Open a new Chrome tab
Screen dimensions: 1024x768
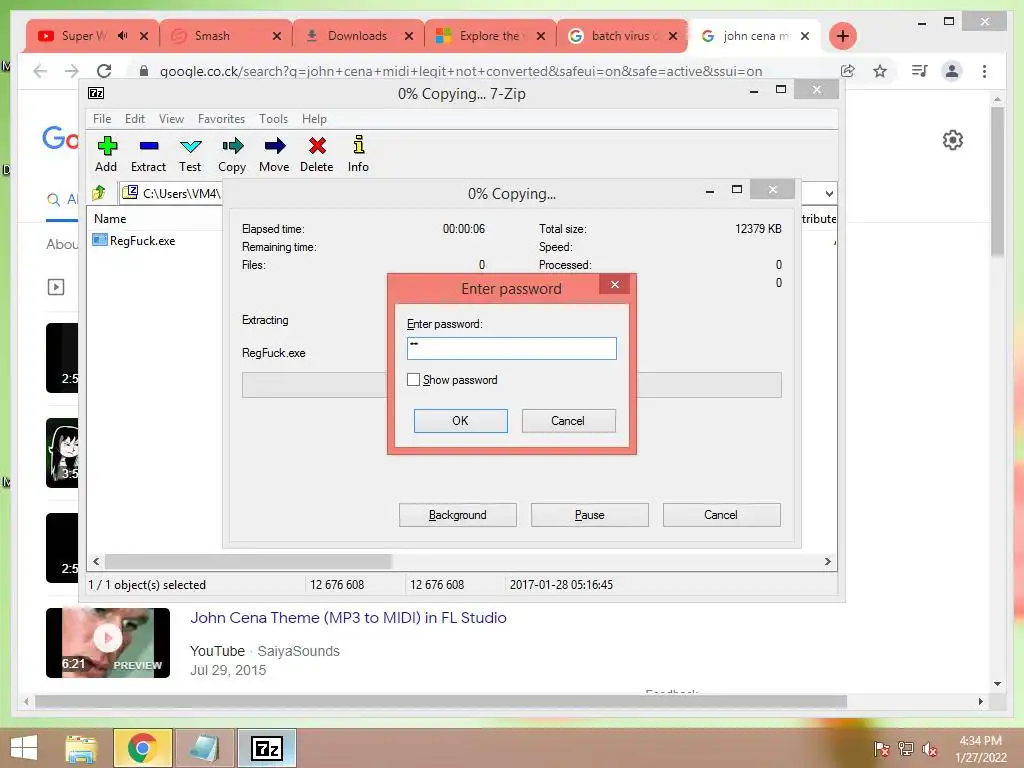tap(842, 36)
